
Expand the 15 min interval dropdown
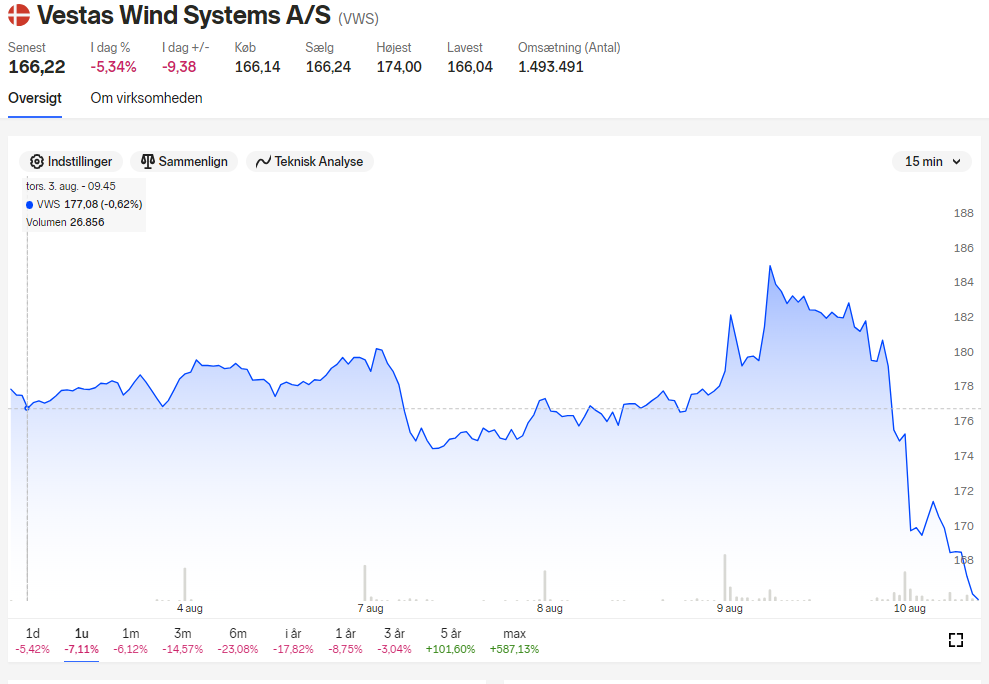click(932, 162)
